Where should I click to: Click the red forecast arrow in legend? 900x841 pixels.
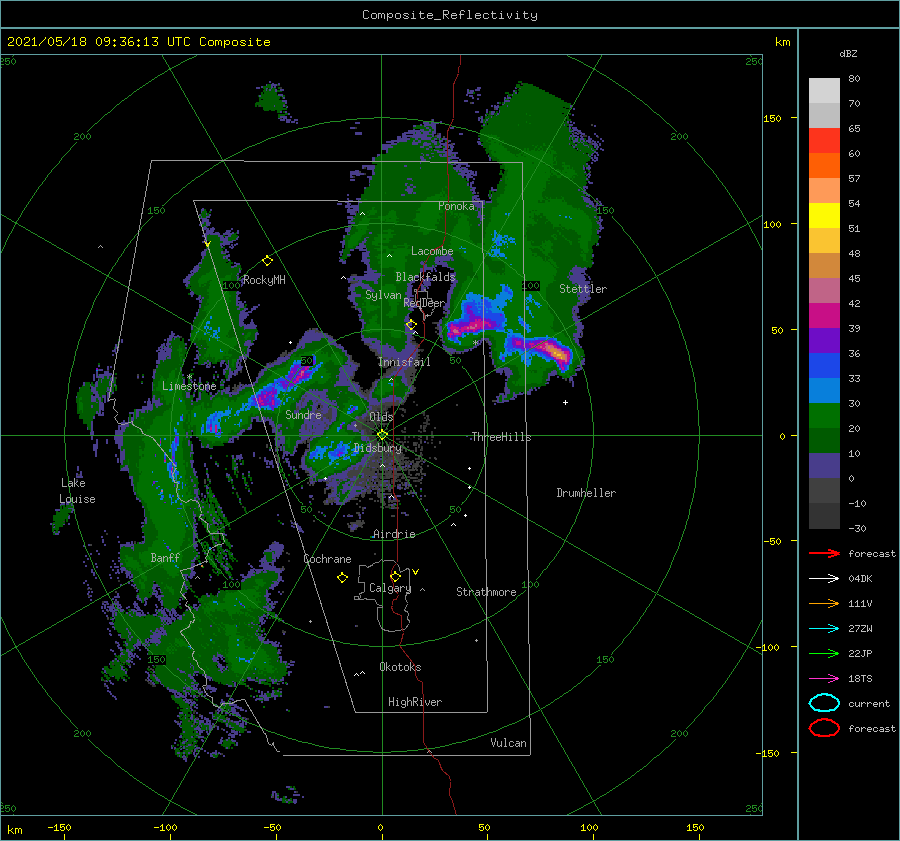click(x=824, y=553)
